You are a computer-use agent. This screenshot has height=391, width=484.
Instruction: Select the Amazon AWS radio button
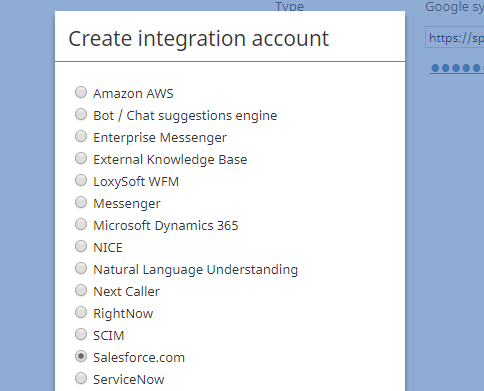(81, 92)
